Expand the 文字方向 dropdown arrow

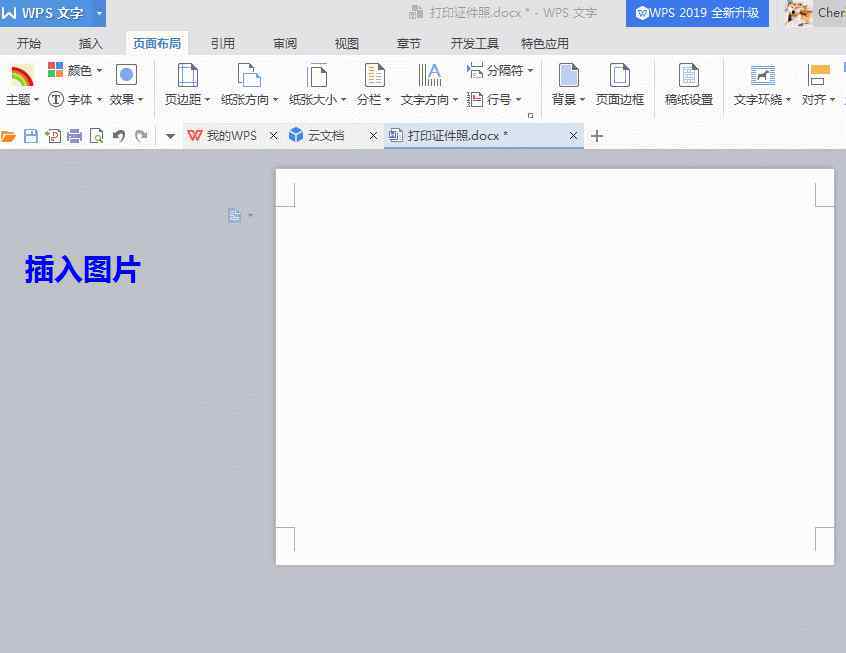(x=455, y=100)
